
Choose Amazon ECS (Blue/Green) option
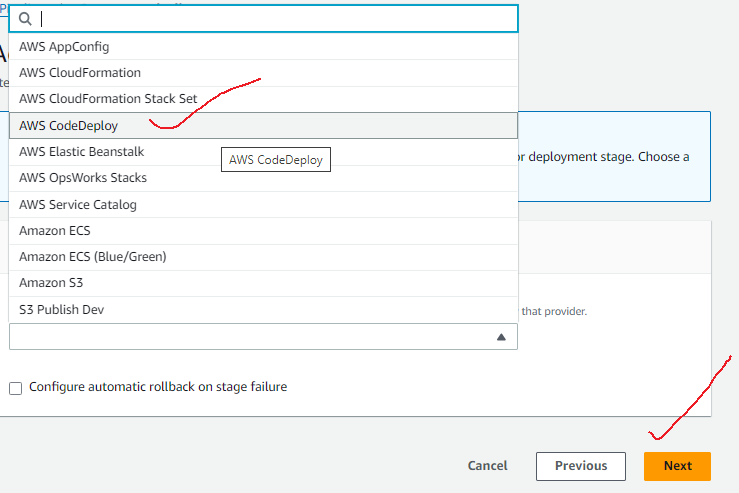pyautogui.click(x=263, y=257)
